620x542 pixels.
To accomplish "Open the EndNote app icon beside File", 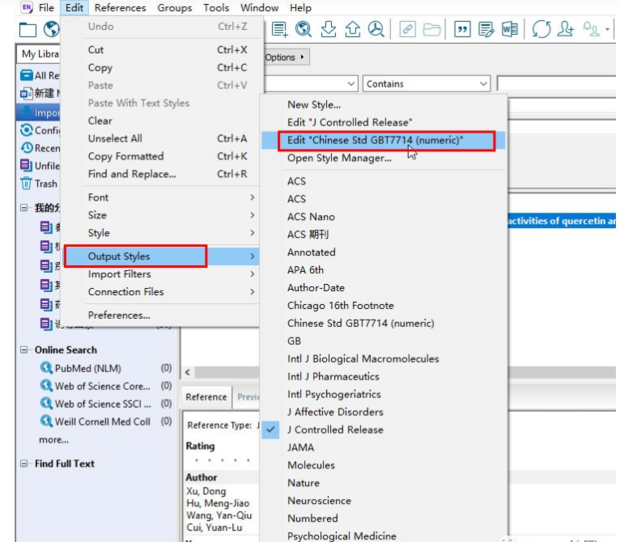I will pos(27,8).
